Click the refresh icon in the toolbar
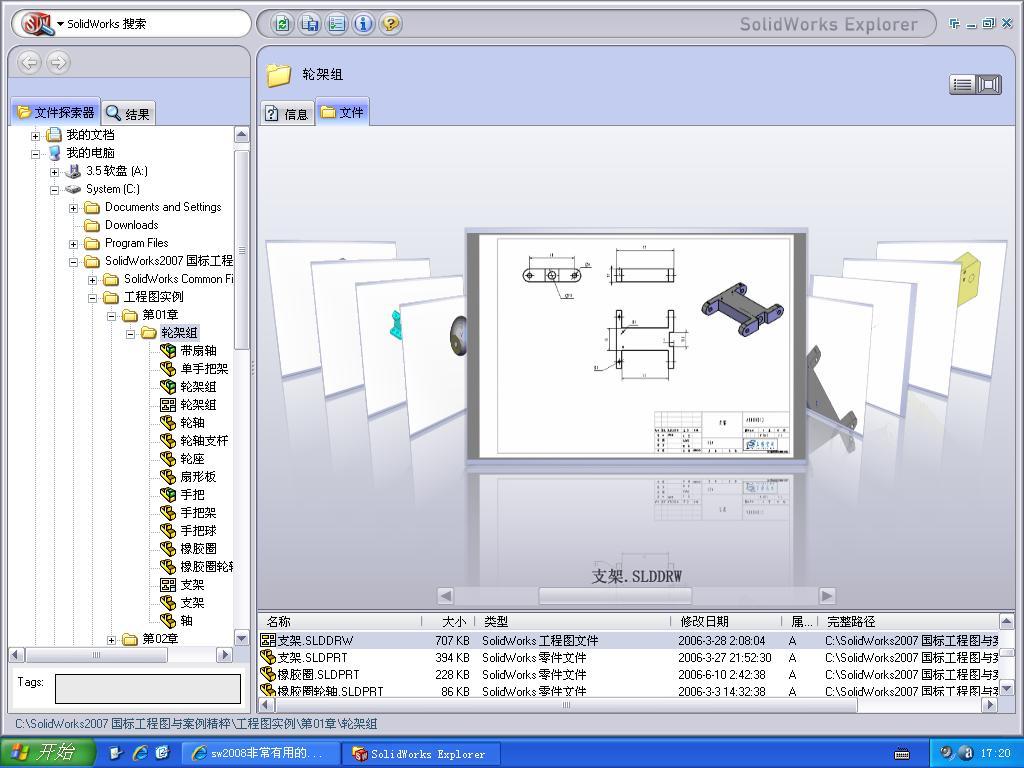This screenshot has width=1024, height=768. tap(281, 24)
